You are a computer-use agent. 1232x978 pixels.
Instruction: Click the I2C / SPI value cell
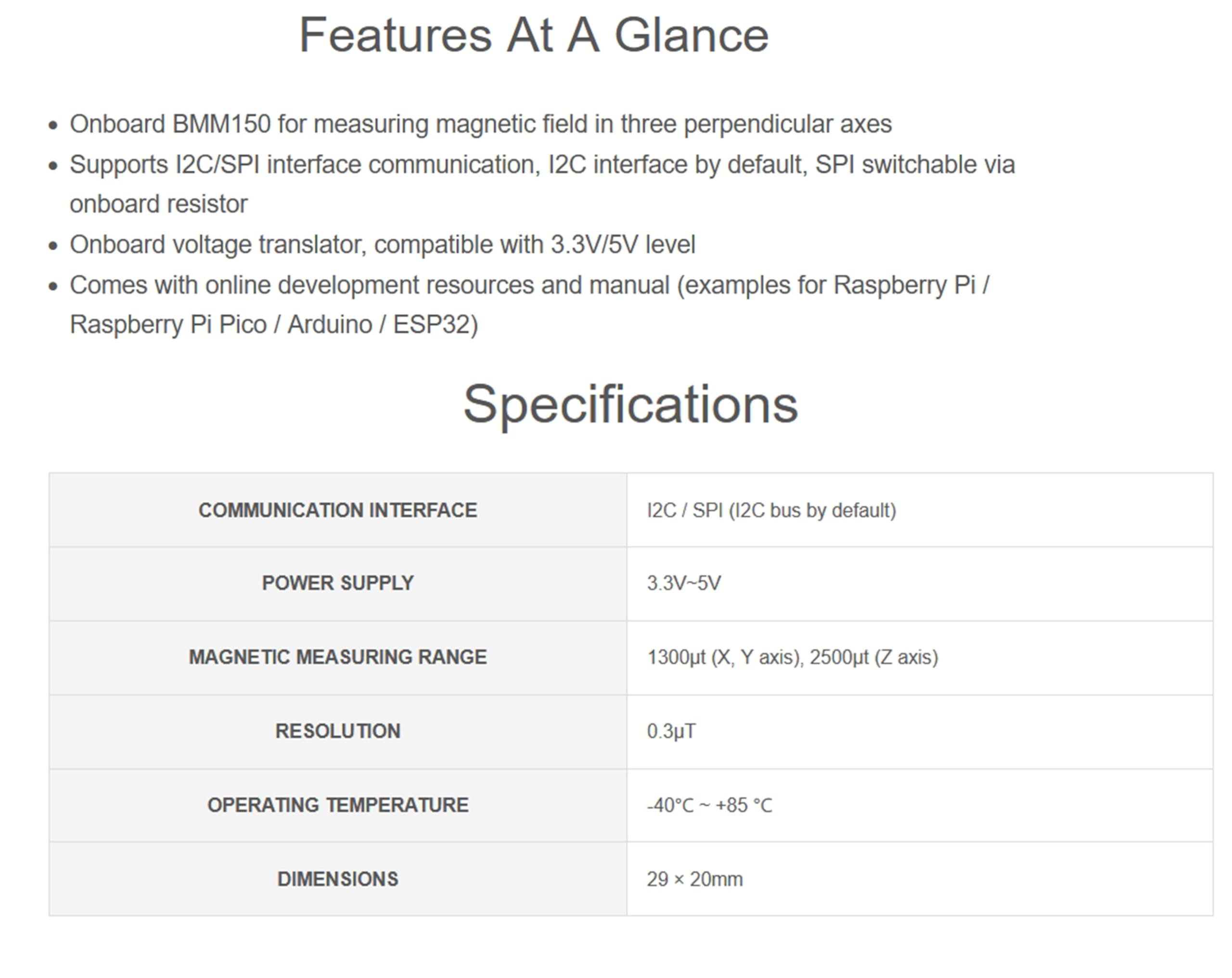click(920, 509)
